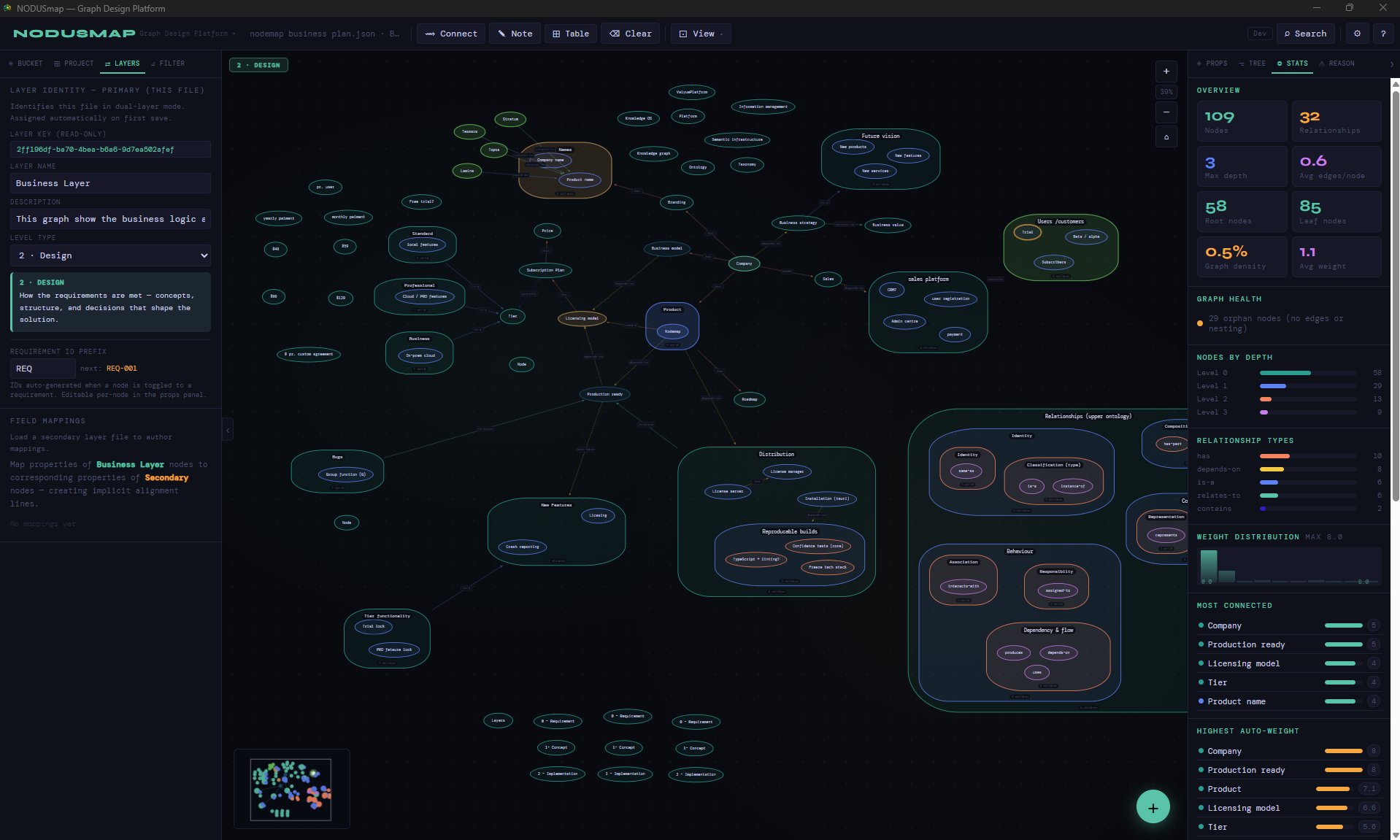Select the Connect tool in the toolbar

[450, 34]
